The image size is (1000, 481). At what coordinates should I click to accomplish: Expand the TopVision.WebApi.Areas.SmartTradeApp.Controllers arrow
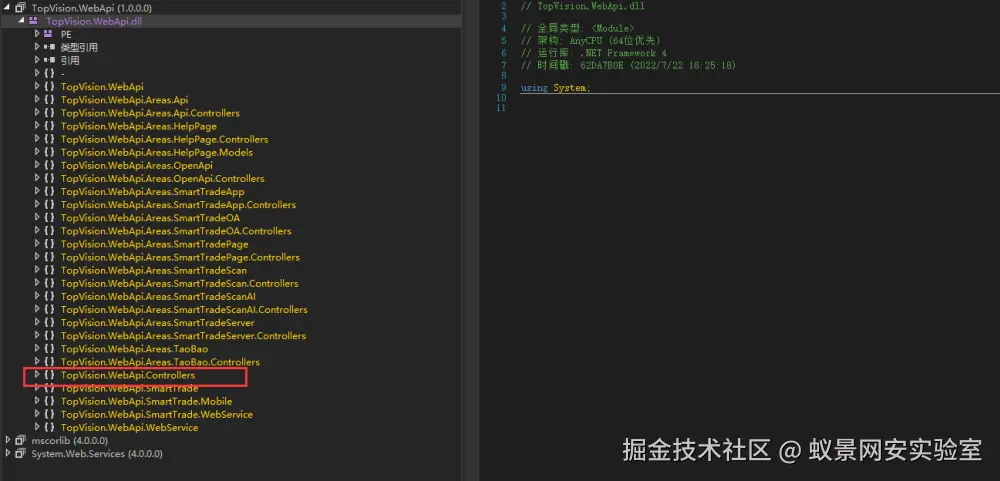click(37, 204)
